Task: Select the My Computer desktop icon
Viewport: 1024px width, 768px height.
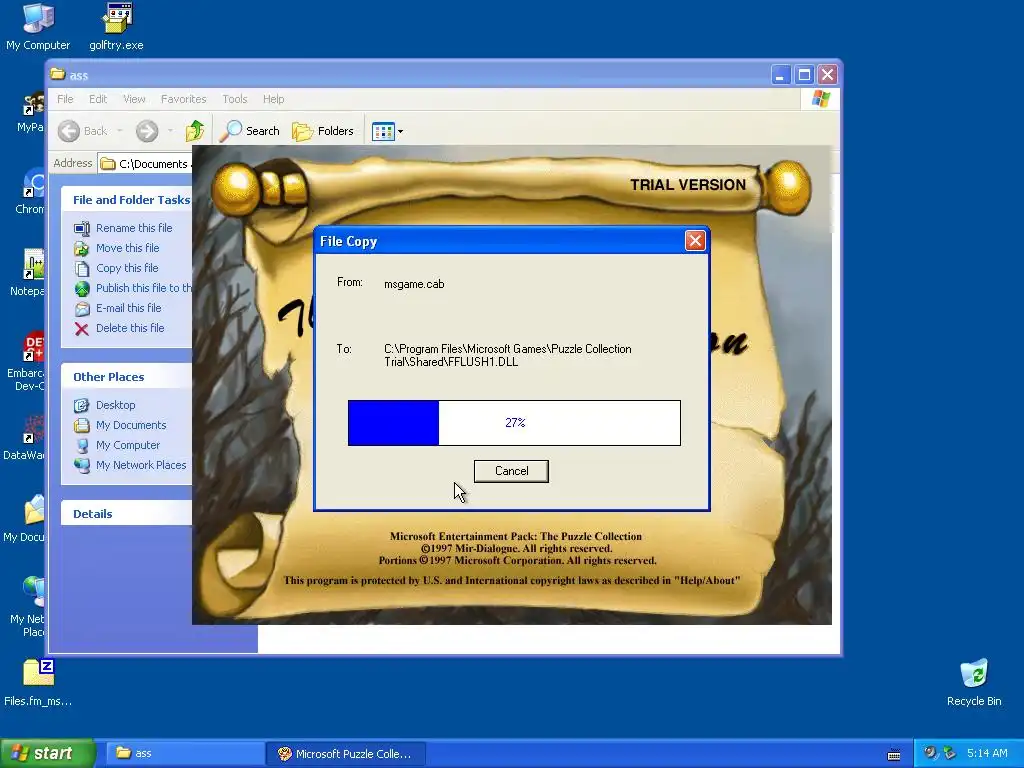Action: pyautogui.click(x=38, y=27)
